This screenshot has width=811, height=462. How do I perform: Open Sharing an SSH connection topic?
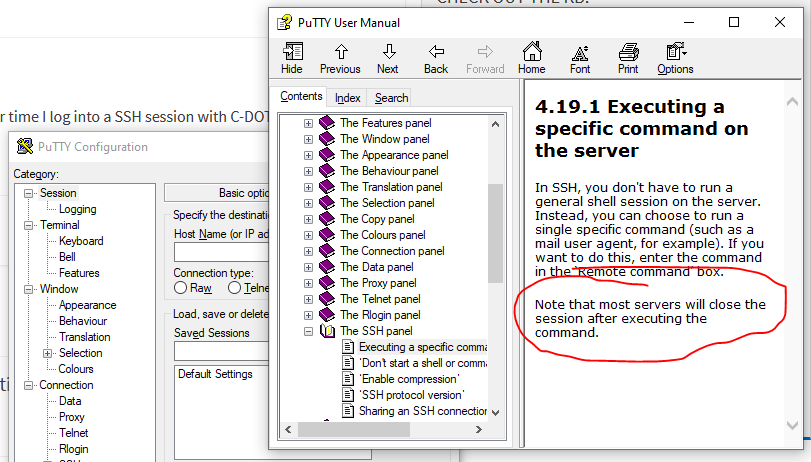pos(423,411)
